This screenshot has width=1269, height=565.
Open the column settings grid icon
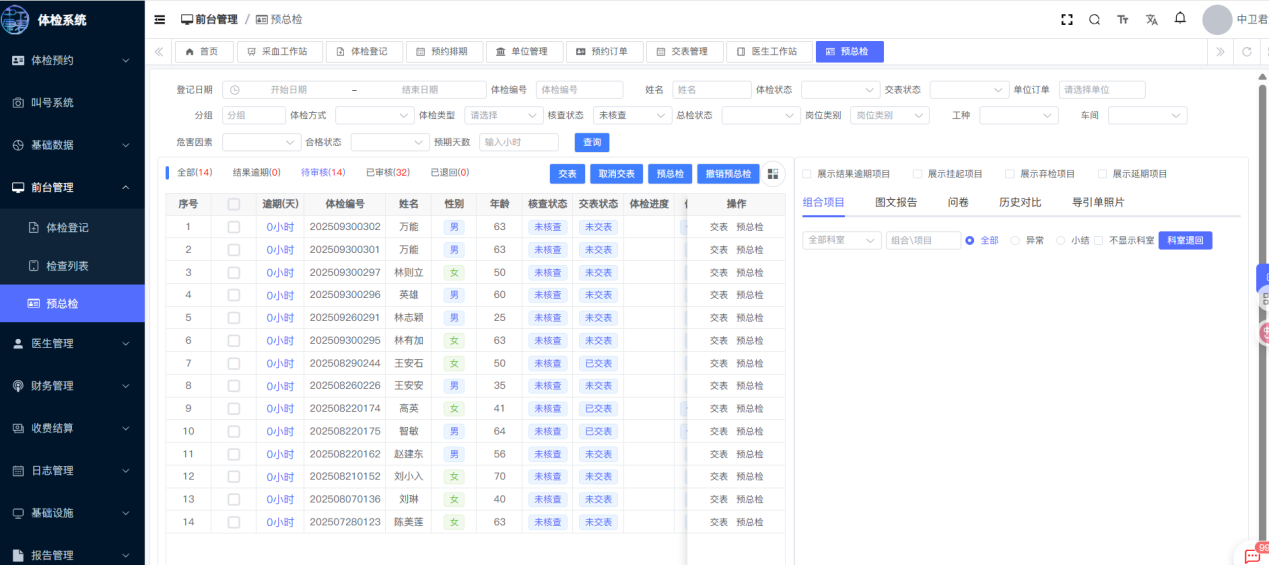pos(773,174)
